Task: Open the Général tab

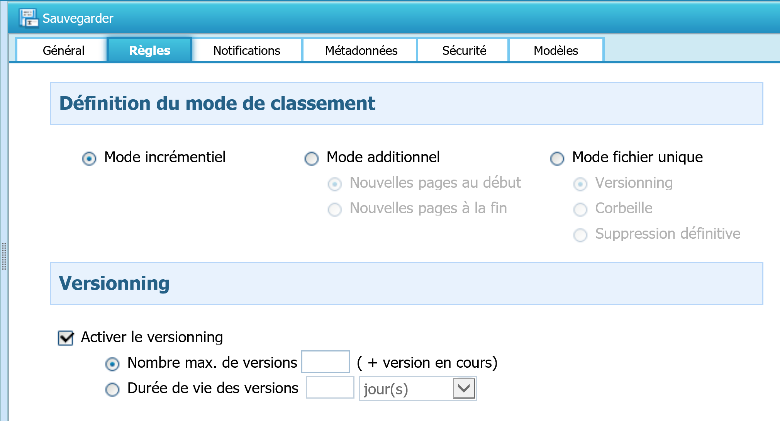Action: [x=64, y=50]
